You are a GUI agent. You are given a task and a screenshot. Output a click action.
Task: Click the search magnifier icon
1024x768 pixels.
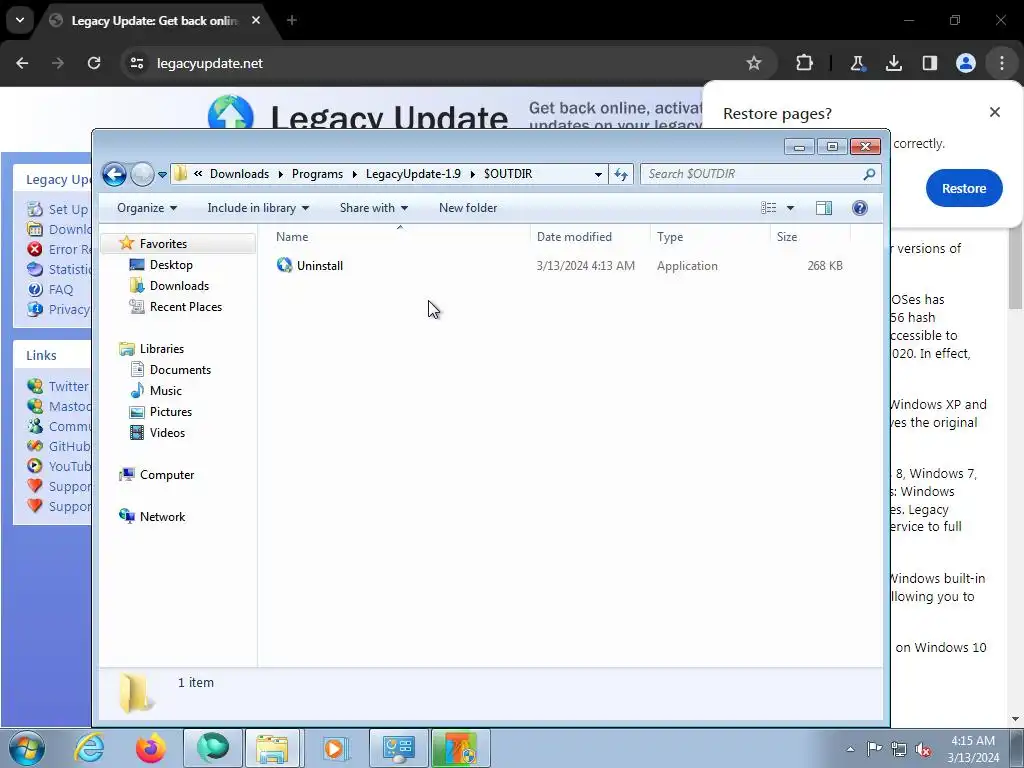[869, 174]
